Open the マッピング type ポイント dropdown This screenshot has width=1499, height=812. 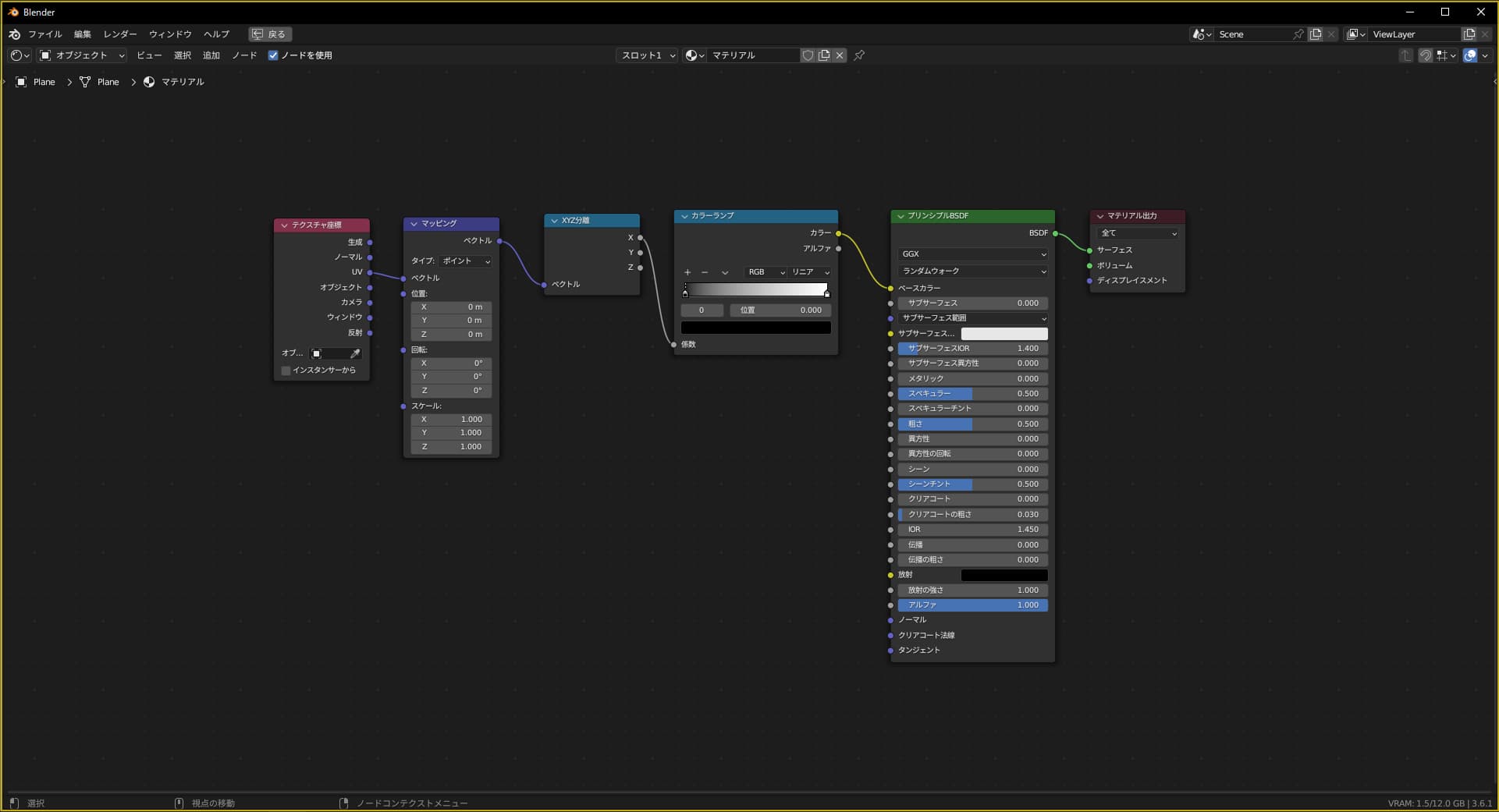click(x=465, y=261)
